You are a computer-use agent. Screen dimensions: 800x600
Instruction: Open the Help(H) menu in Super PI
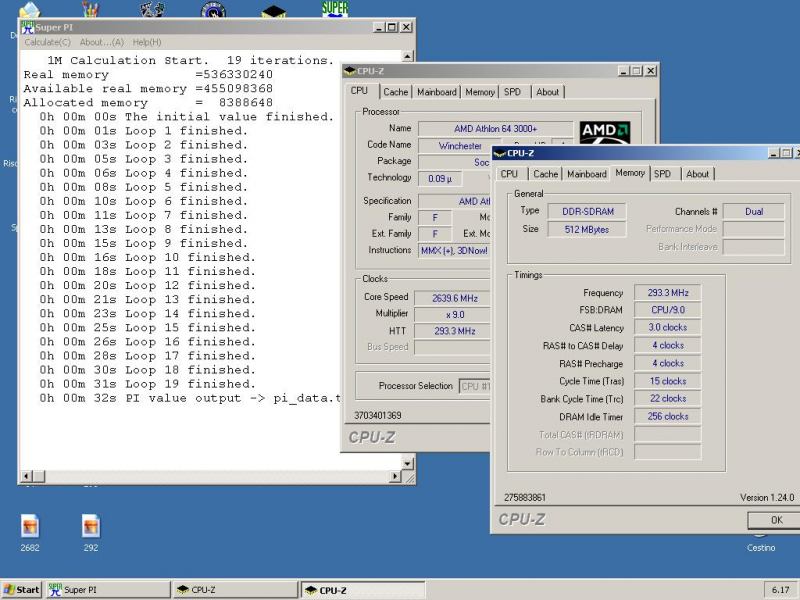(x=147, y=42)
